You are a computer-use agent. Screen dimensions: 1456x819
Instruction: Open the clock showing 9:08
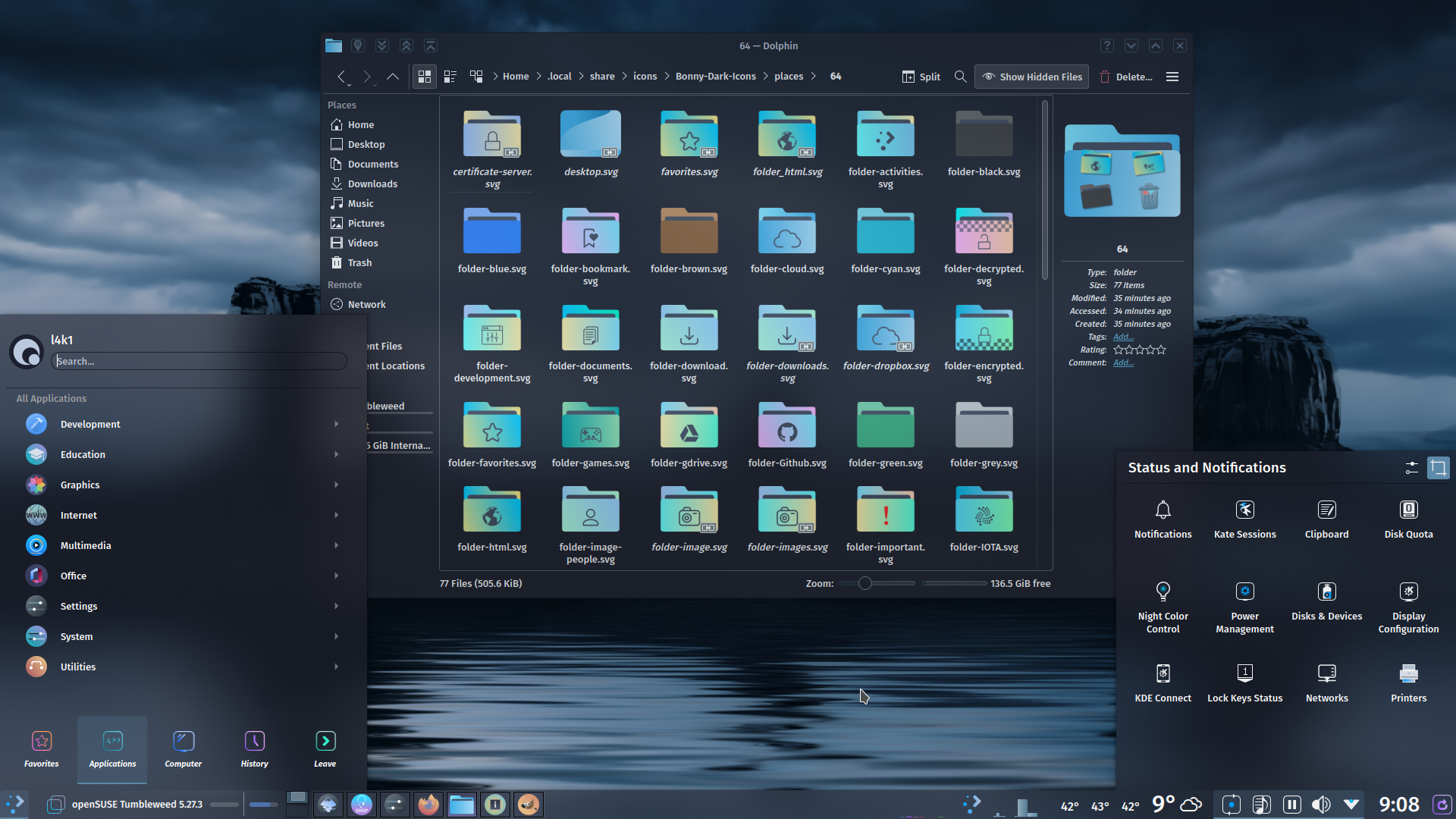pyautogui.click(x=1399, y=804)
